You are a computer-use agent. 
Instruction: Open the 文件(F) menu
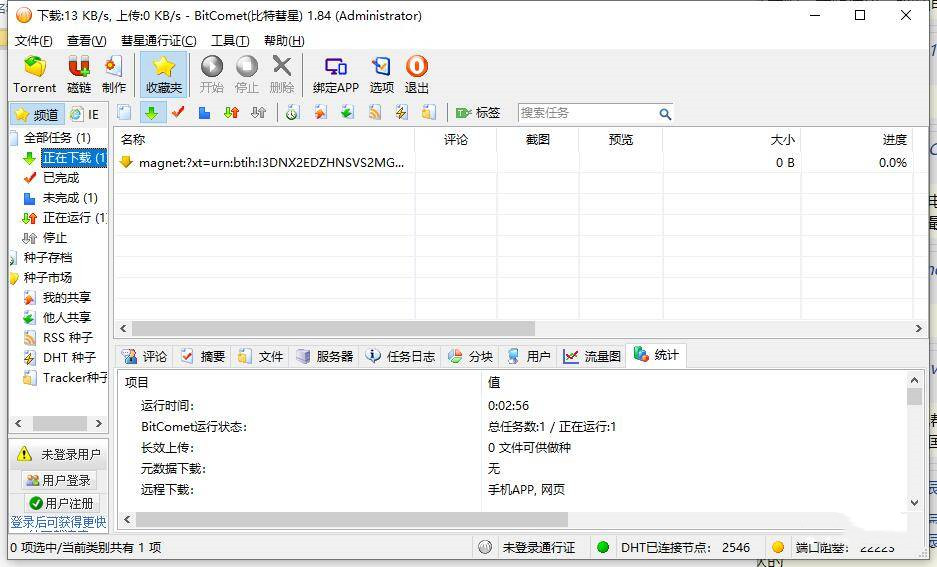33,41
